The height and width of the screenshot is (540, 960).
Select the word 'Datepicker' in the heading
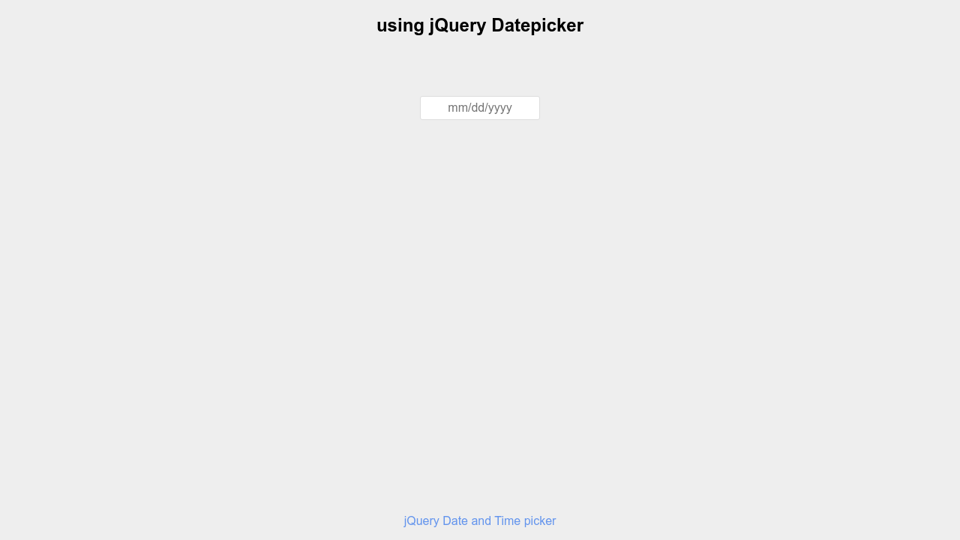[x=537, y=26]
